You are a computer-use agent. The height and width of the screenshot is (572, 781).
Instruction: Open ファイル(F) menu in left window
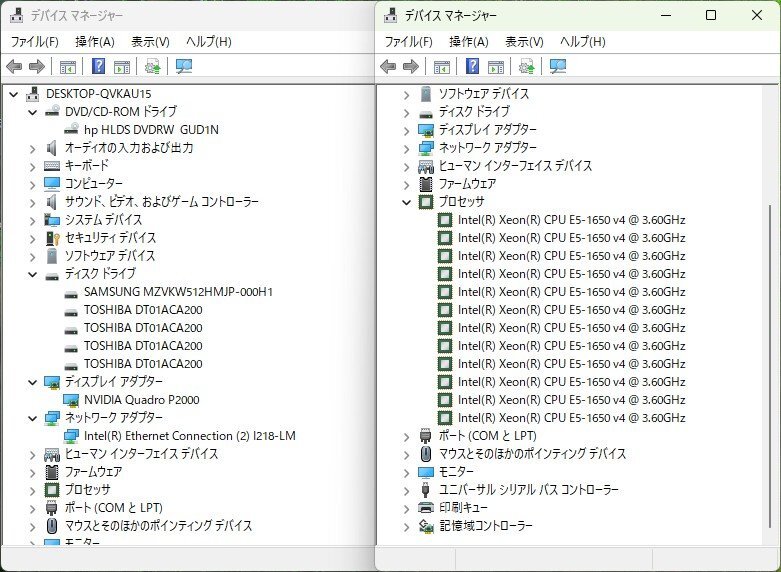pos(34,41)
